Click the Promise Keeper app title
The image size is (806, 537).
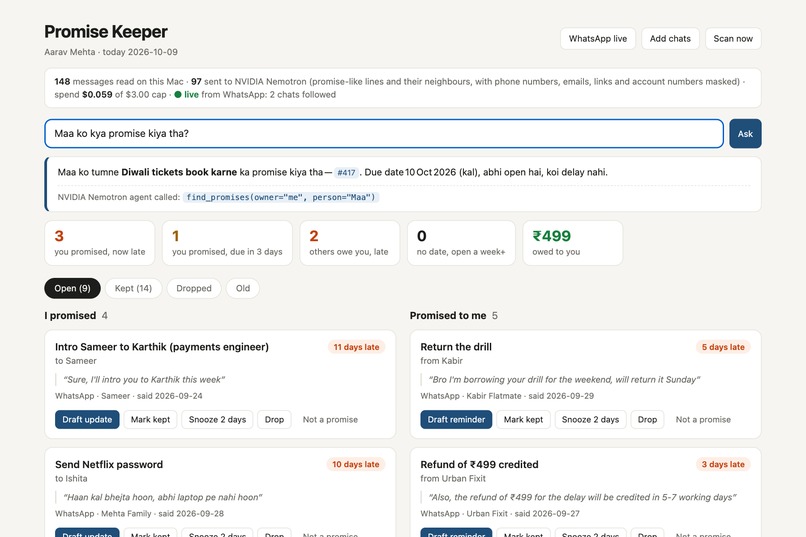[106, 31]
